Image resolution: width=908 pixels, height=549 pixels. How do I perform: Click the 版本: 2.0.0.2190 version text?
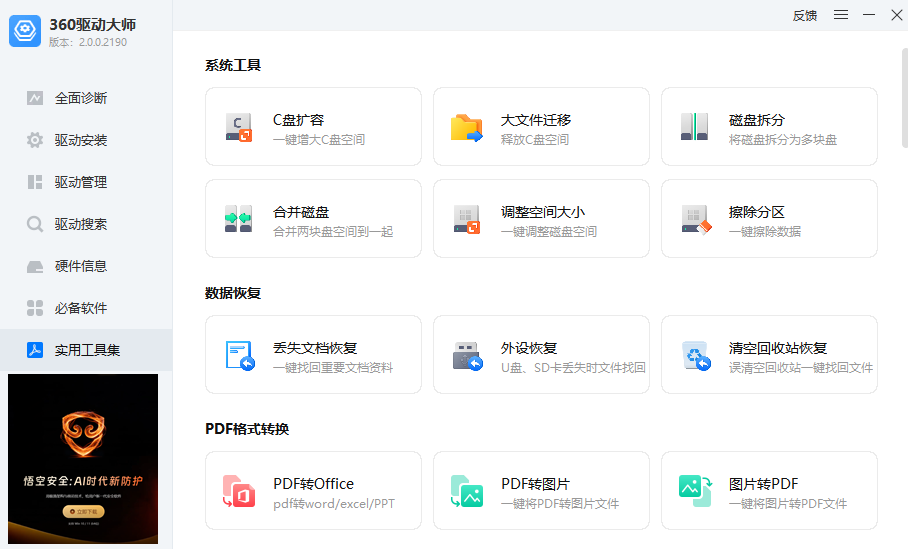pos(88,42)
